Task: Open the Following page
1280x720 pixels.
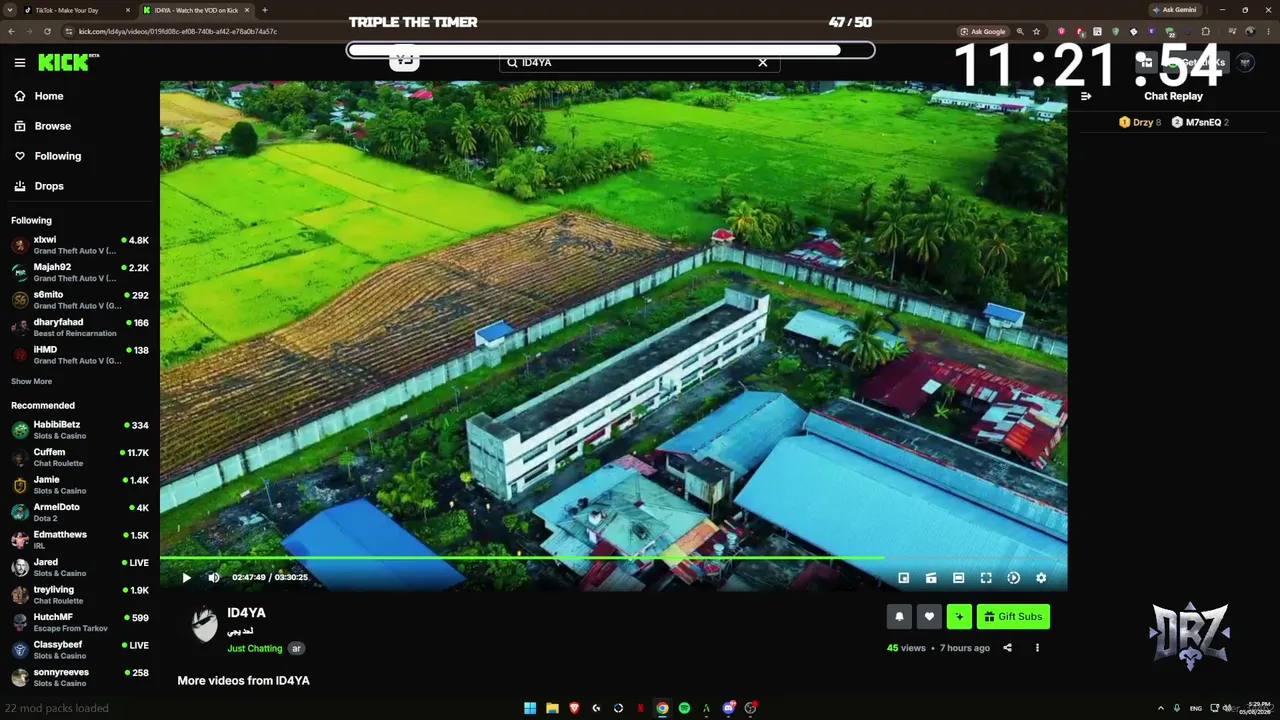Action: pyautogui.click(x=80, y=156)
